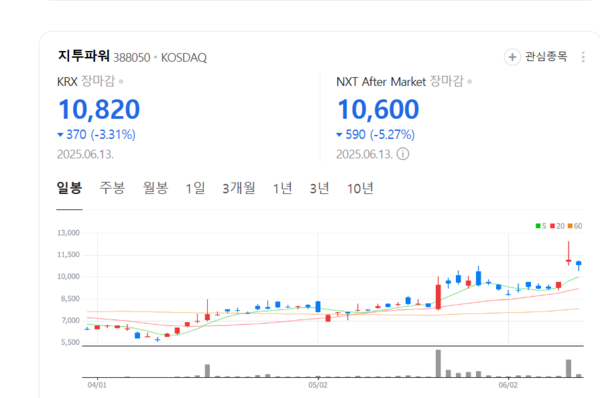Click the green 5-day moving average legend

tap(541, 226)
